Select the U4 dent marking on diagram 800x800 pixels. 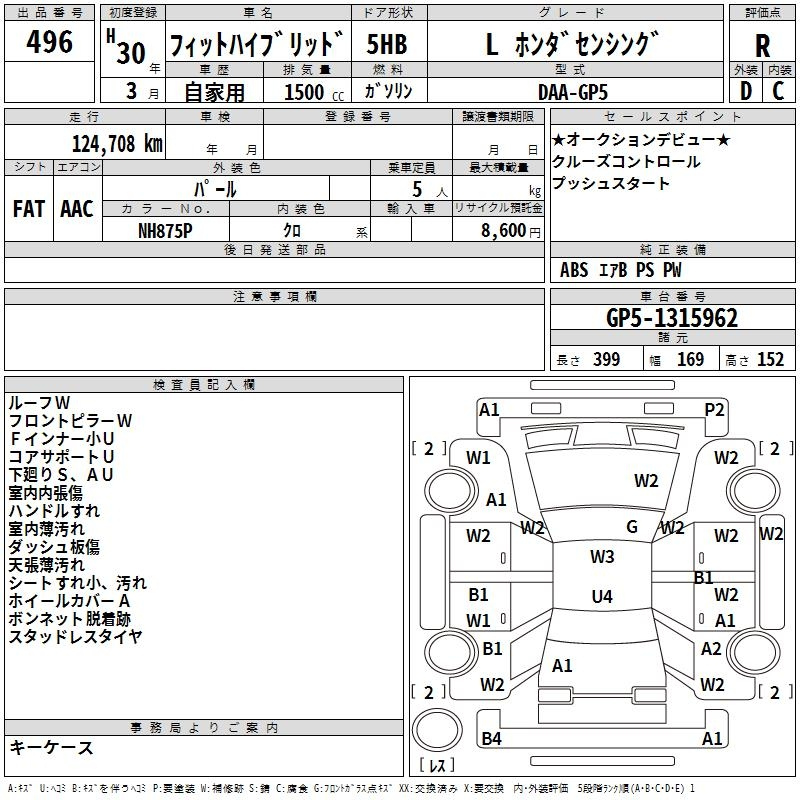point(601,597)
